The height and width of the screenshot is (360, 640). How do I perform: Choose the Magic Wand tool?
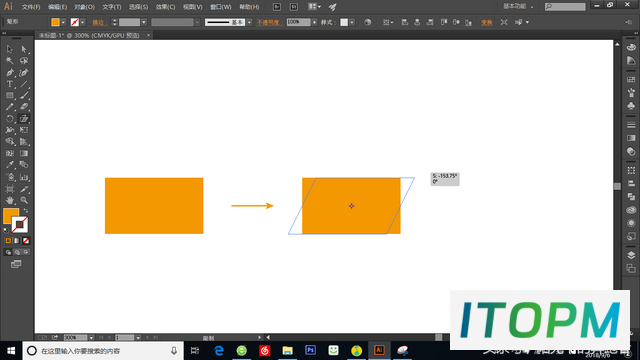tap(10, 61)
